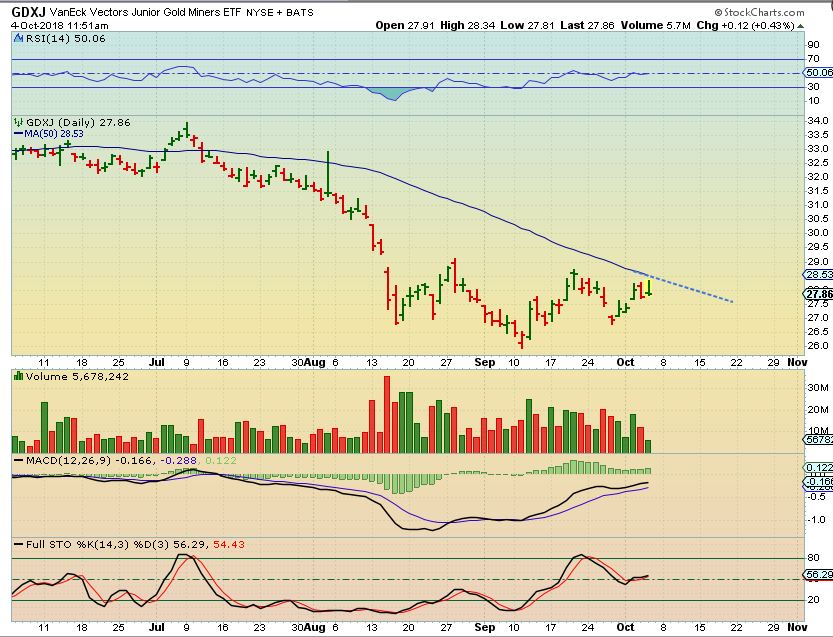Click the 56.29 tag on the stochastic right axis
The width and height of the screenshot is (833, 637).
tap(819, 575)
